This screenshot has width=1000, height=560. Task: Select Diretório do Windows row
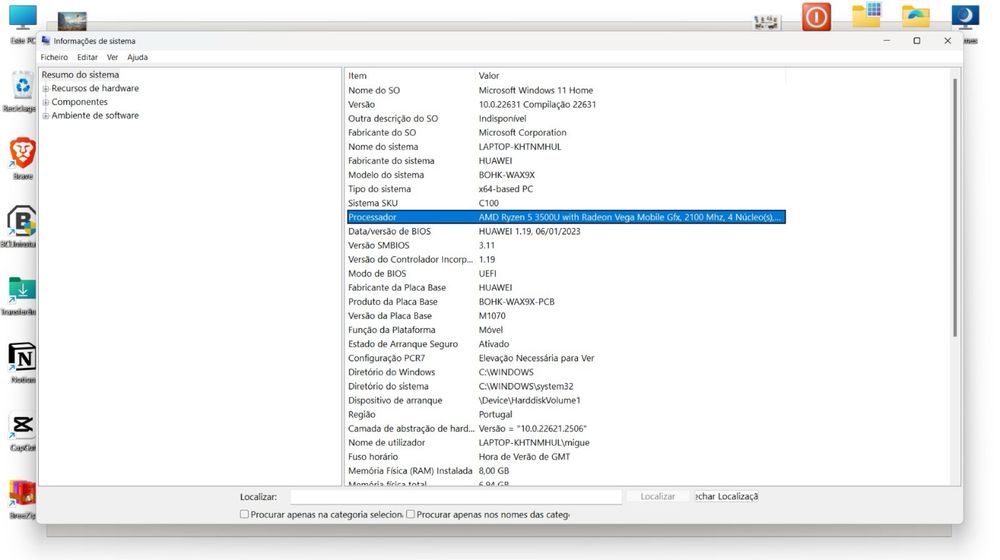[566, 372]
